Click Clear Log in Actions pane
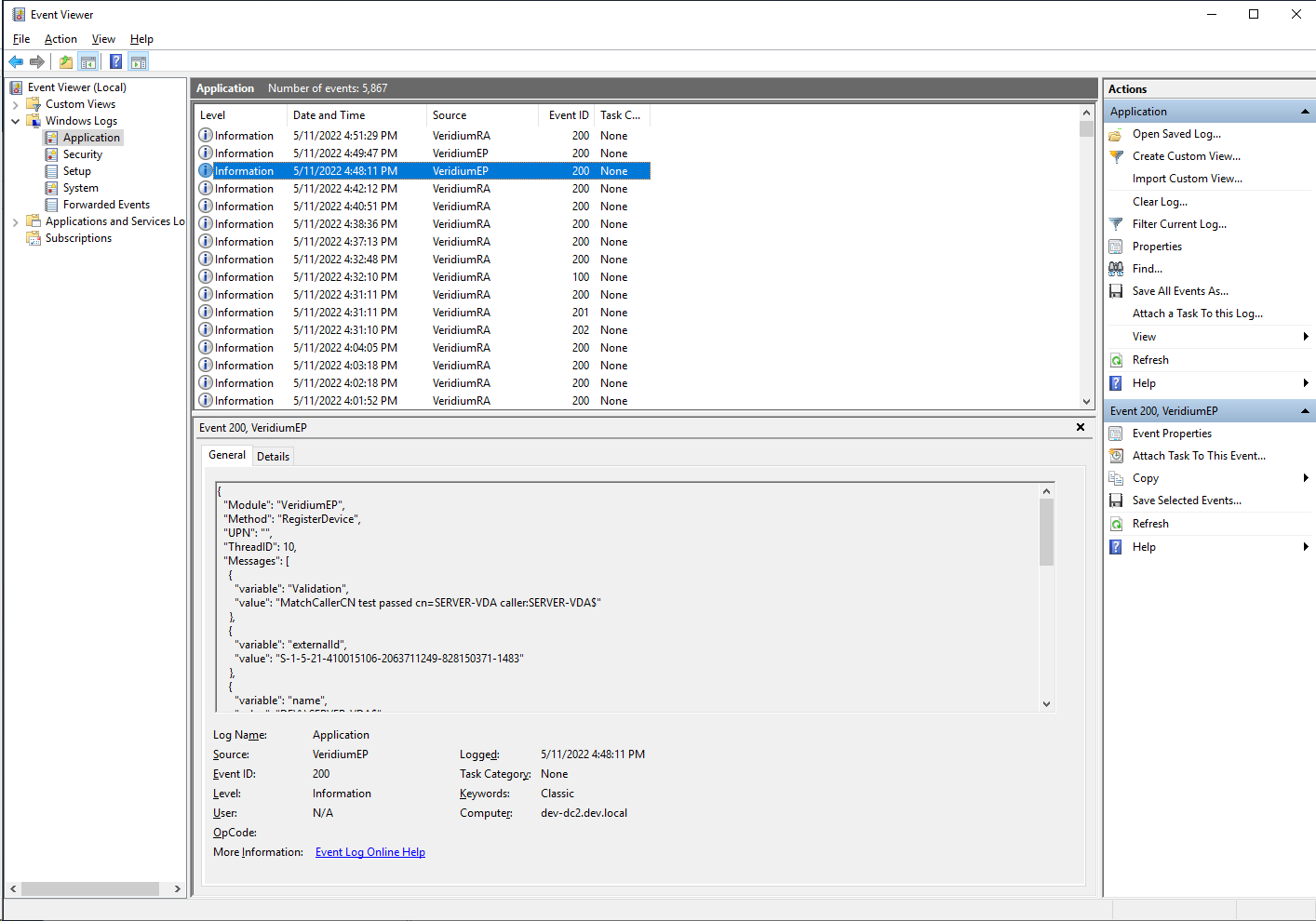Image resolution: width=1316 pixels, height=921 pixels. 1160,202
